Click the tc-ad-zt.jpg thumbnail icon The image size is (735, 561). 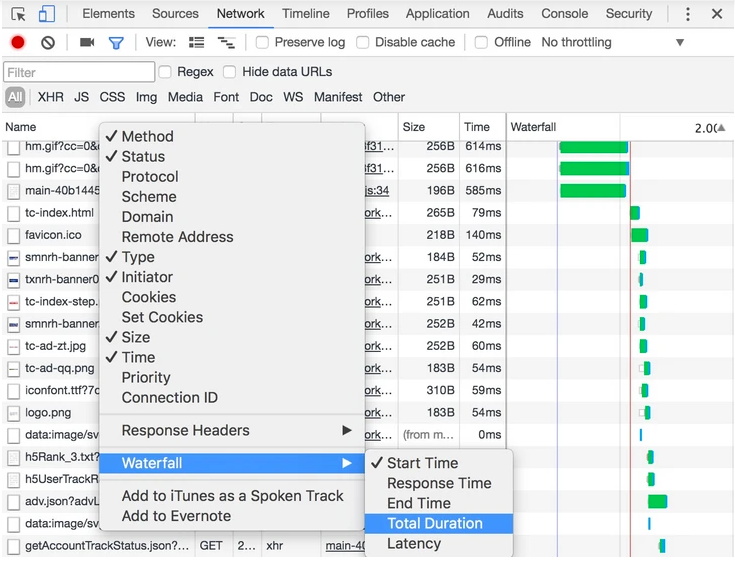tap(14, 346)
